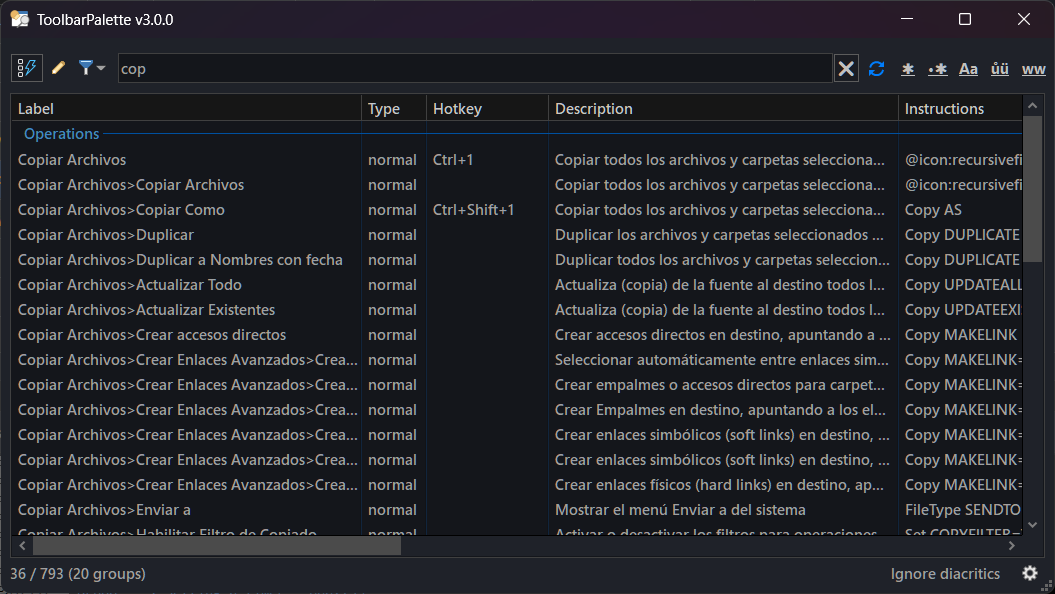Click the ToolbarPalette app icon in title bar

click(20, 19)
